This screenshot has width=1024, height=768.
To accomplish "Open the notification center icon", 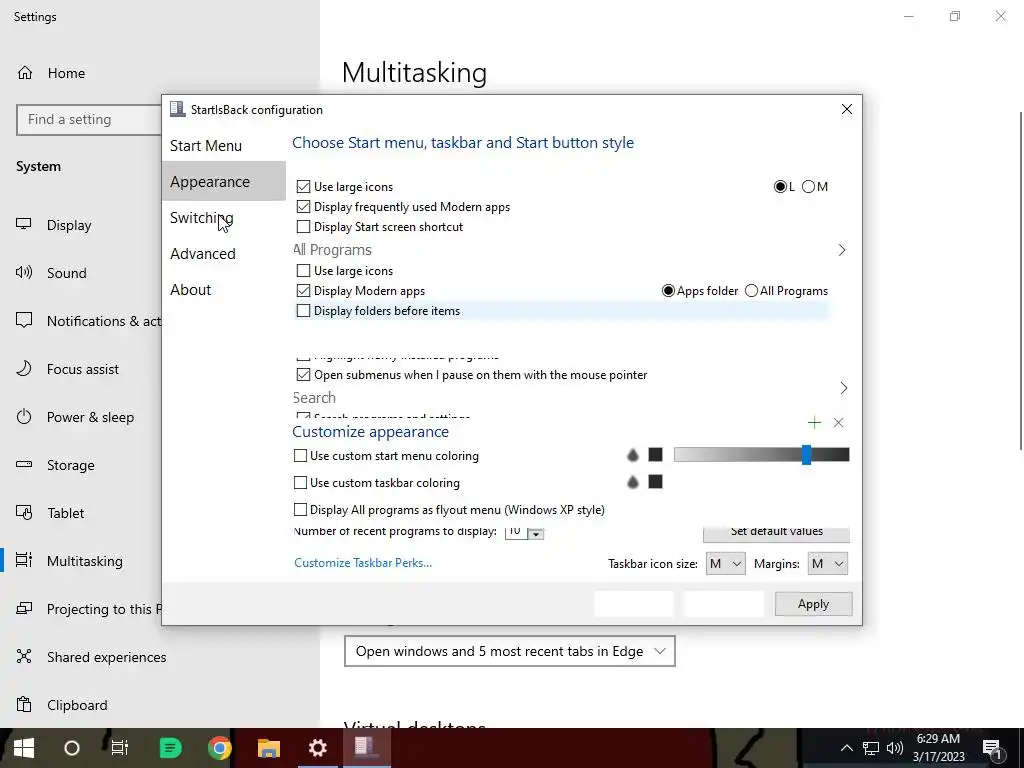I will coord(992,749).
